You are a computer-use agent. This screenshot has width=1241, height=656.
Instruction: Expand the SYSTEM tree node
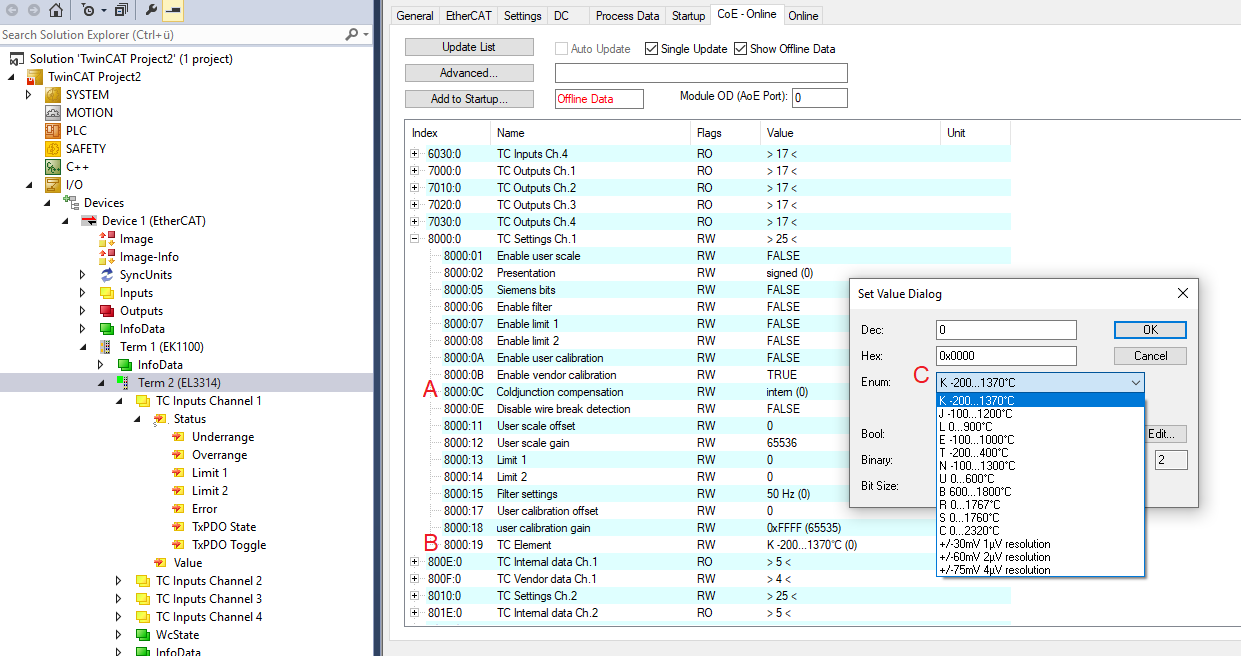tap(29, 95)
